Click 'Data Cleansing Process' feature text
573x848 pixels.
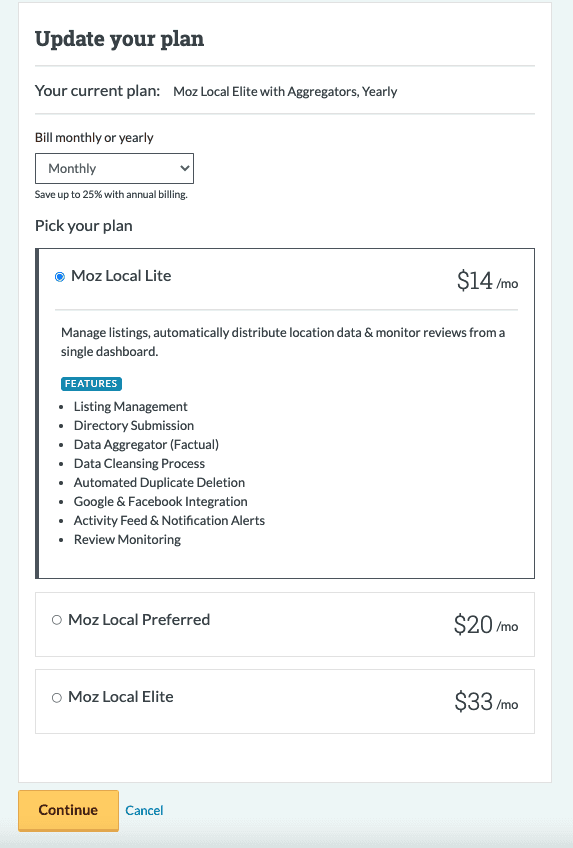coord(139,463)
